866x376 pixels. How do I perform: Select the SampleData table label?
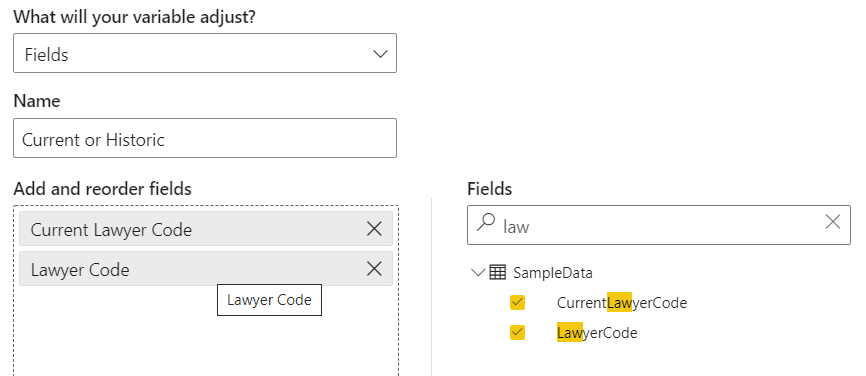coord(553,273)
